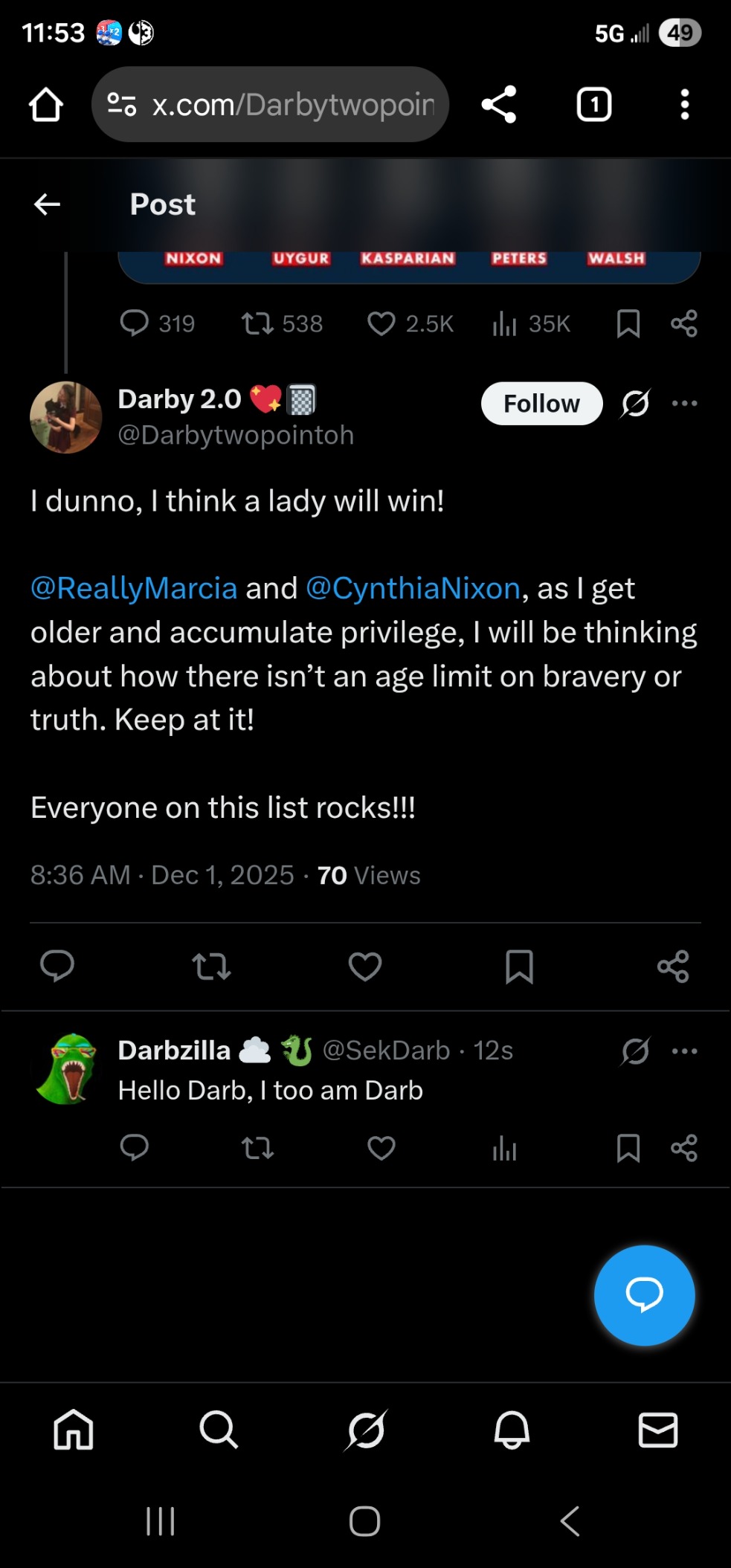
Task: Open the browser three-dot overflow menu
Action: pos(685,105)
